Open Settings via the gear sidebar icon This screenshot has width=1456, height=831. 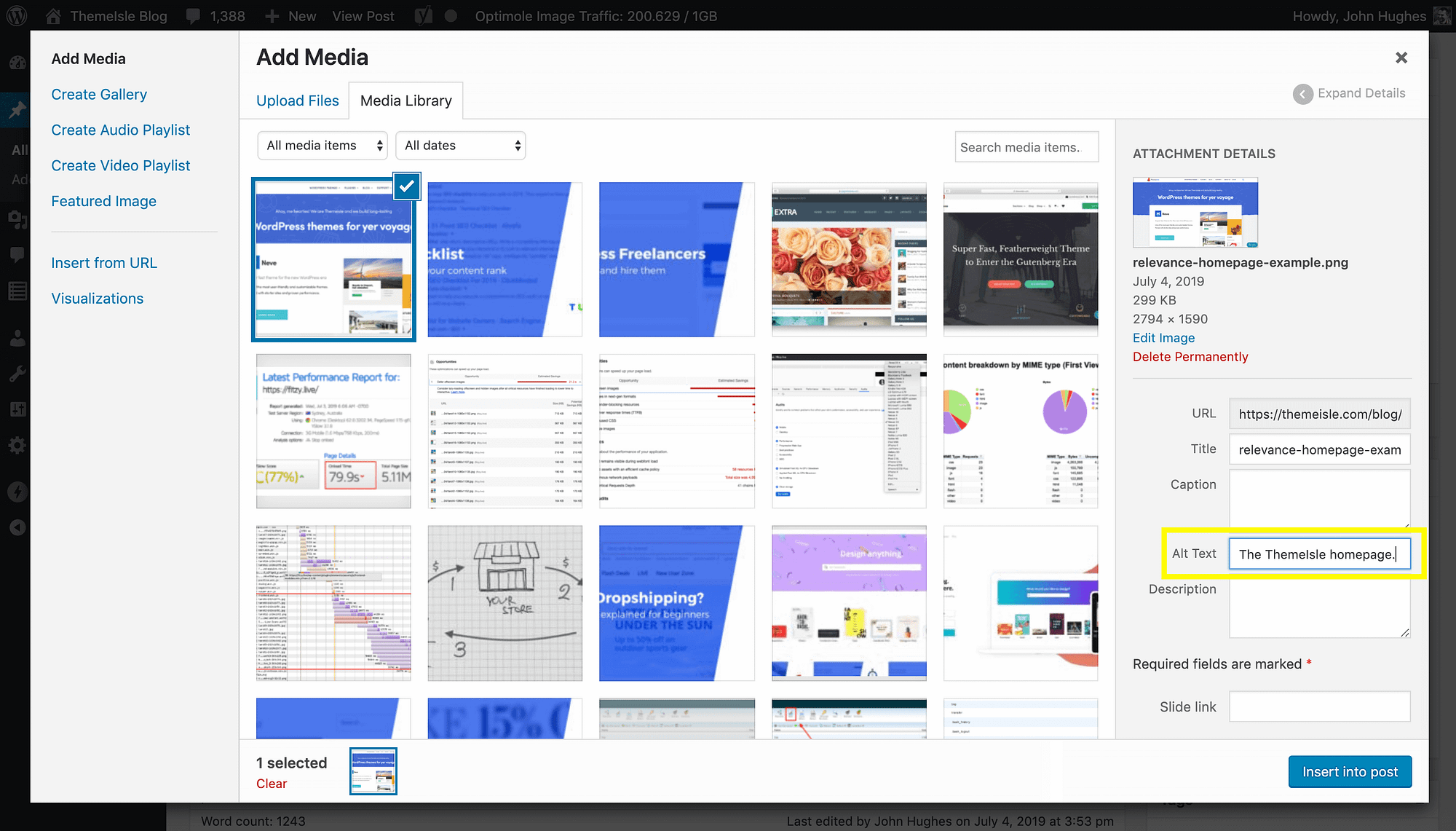click(16, 445)
